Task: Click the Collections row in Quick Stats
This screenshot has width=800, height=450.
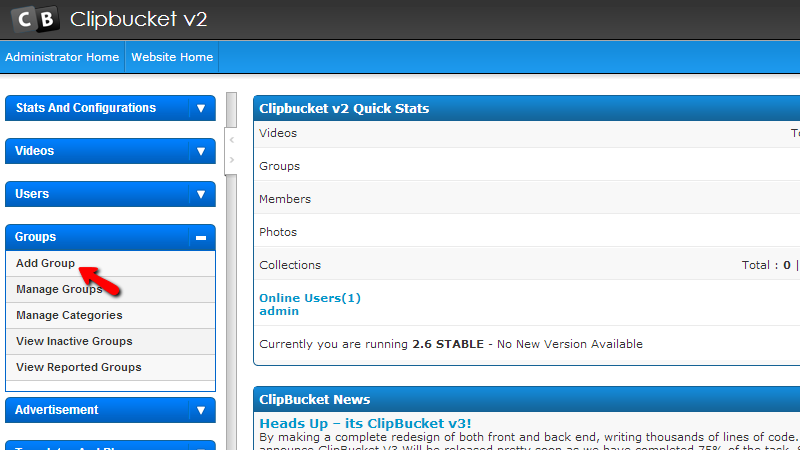Action: [527, 264]
